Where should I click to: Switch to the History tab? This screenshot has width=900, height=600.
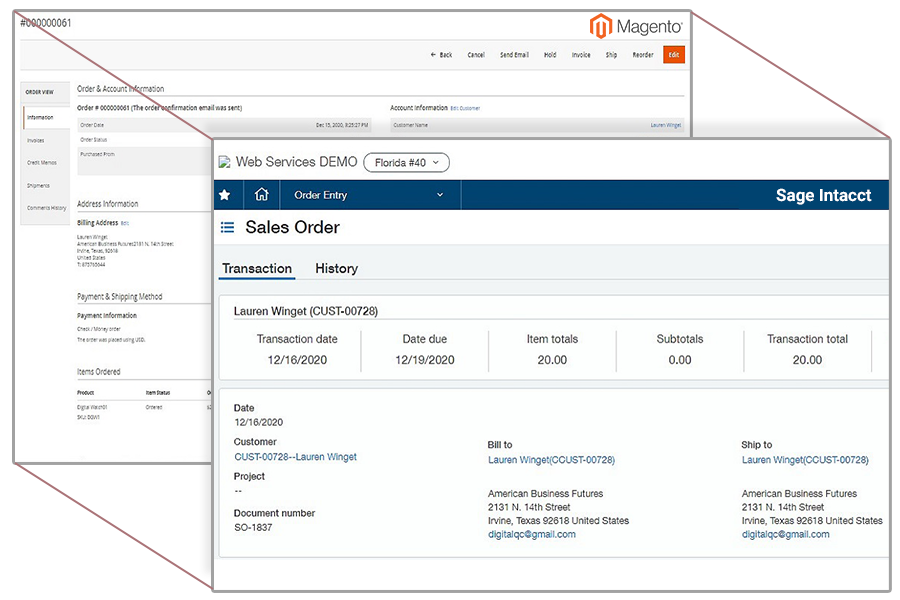coord(336,268)
